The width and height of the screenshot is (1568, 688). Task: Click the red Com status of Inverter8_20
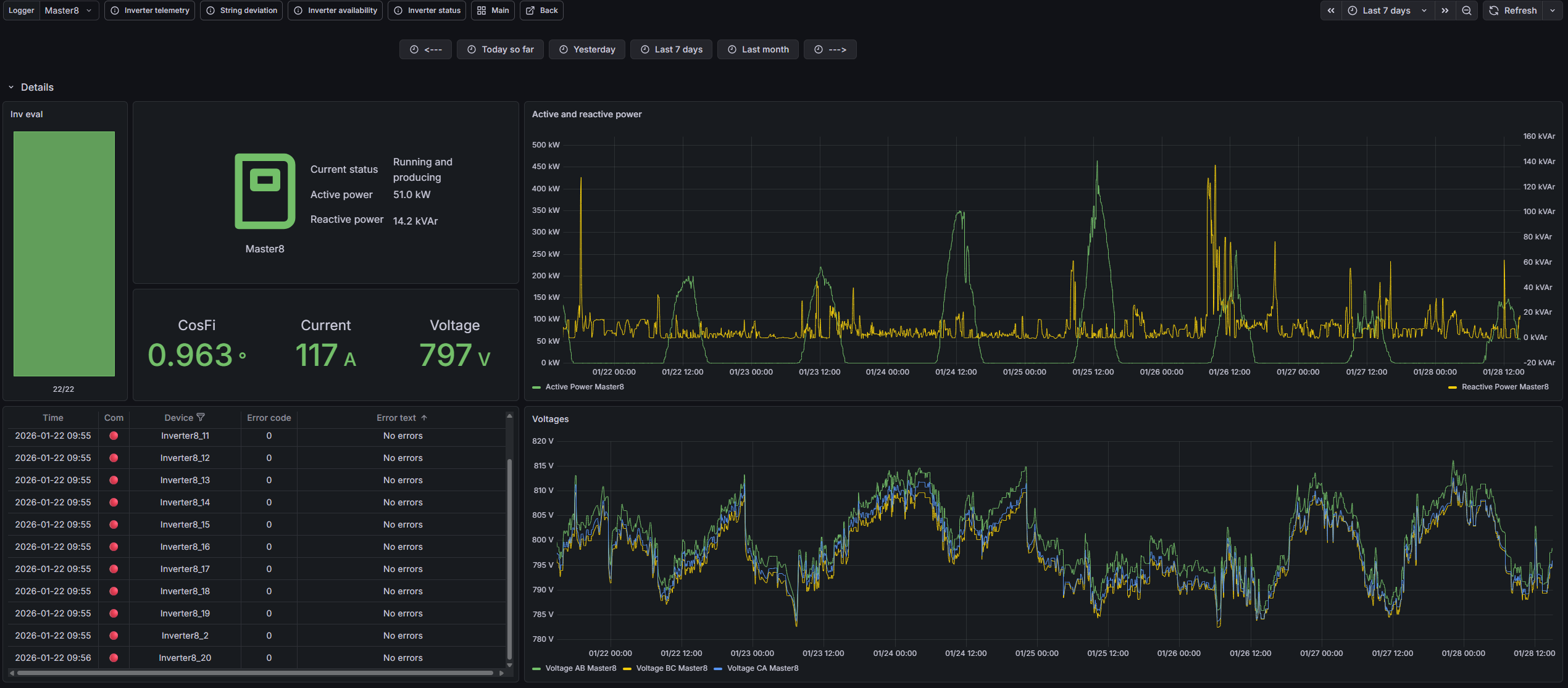pyautogui.click(x=114, y=658)
